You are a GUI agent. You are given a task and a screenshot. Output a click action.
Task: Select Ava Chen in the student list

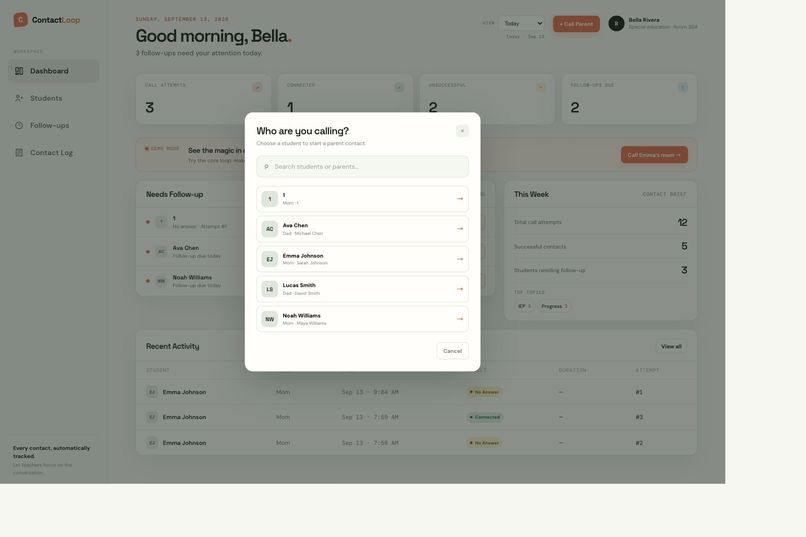click(x=362, y=229)
